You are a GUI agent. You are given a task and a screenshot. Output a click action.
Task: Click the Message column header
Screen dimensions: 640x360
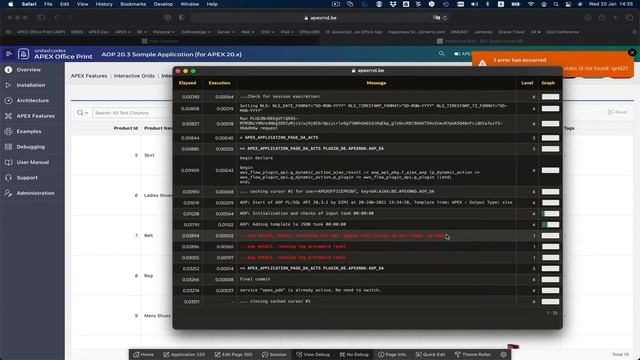(376, 83)
